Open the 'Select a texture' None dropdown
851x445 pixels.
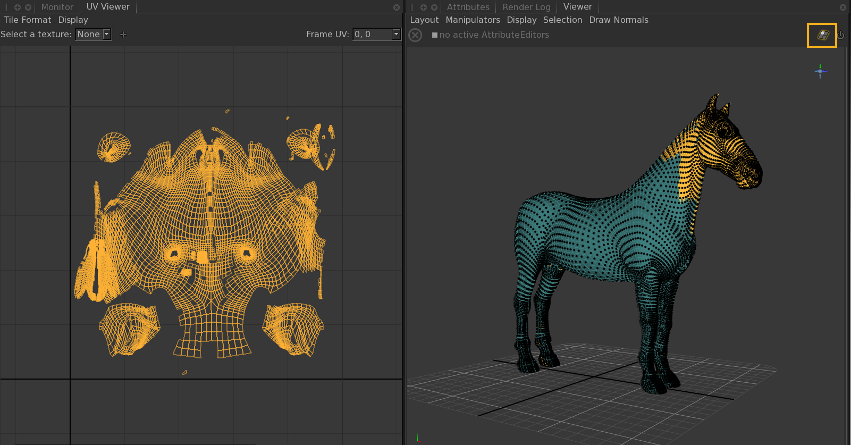click(x=93, y=34)
